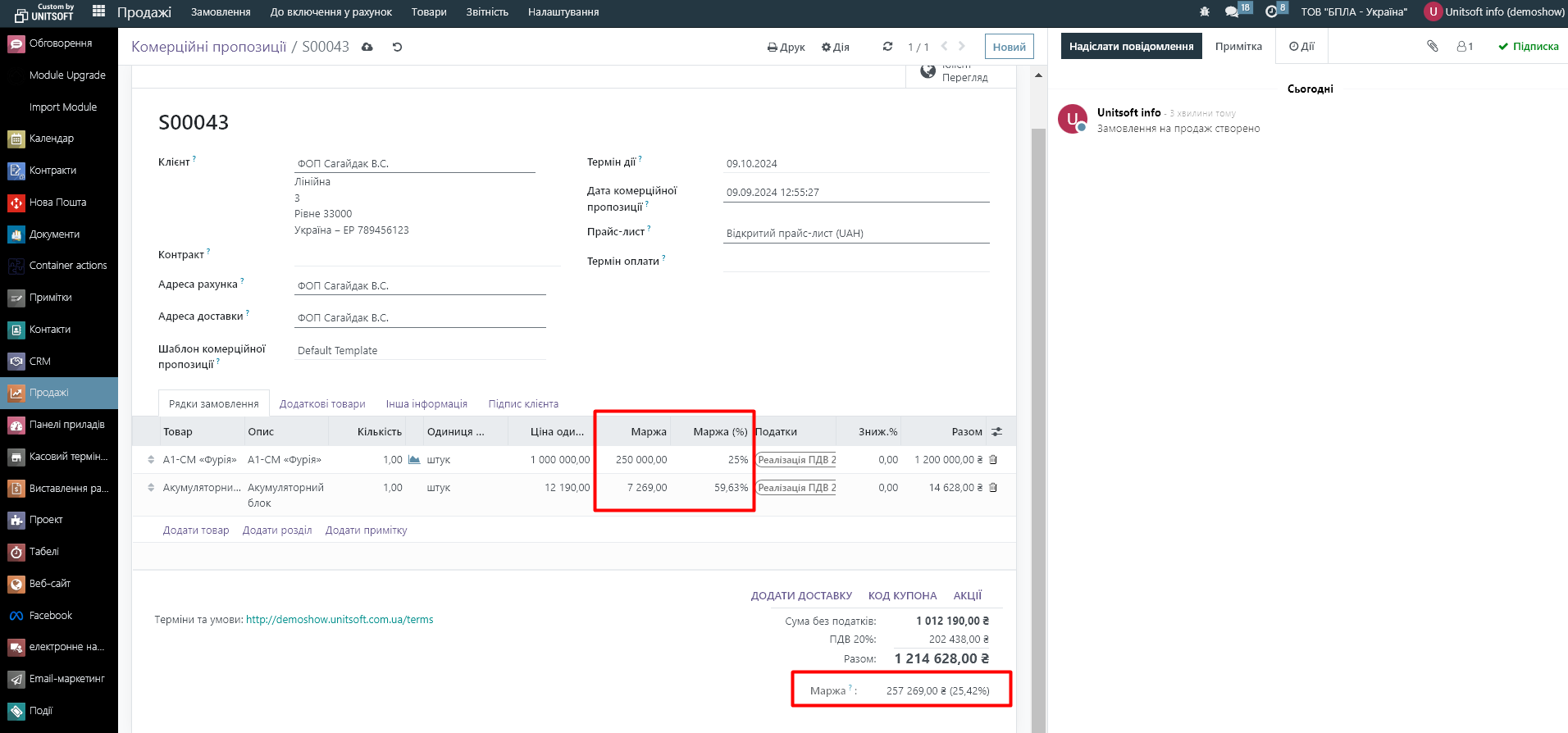Open the Друк print dropdown
Screen dimensions: 1568x733
786,48
